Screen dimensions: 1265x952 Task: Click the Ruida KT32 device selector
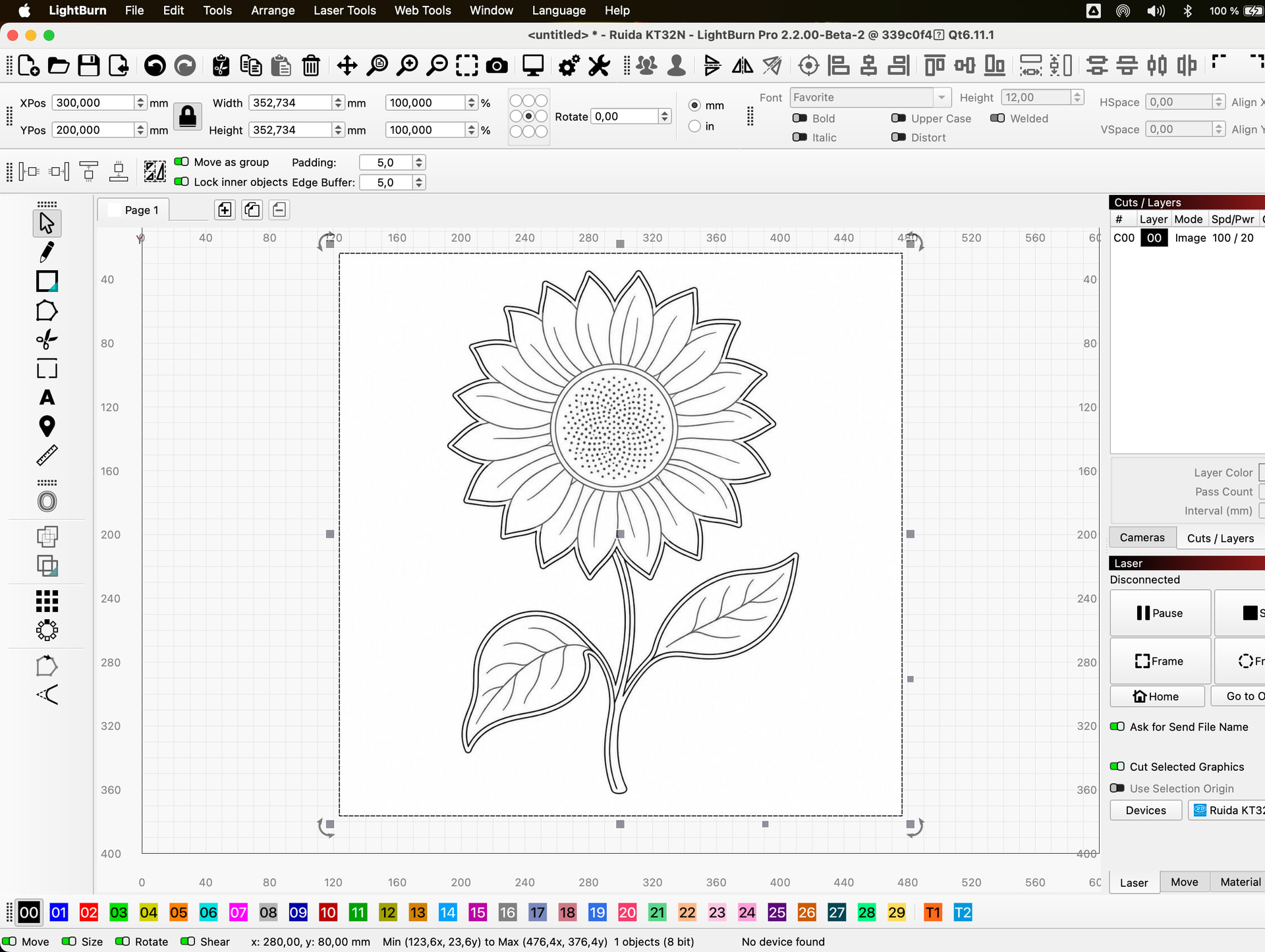click(x=1227, y=810)
